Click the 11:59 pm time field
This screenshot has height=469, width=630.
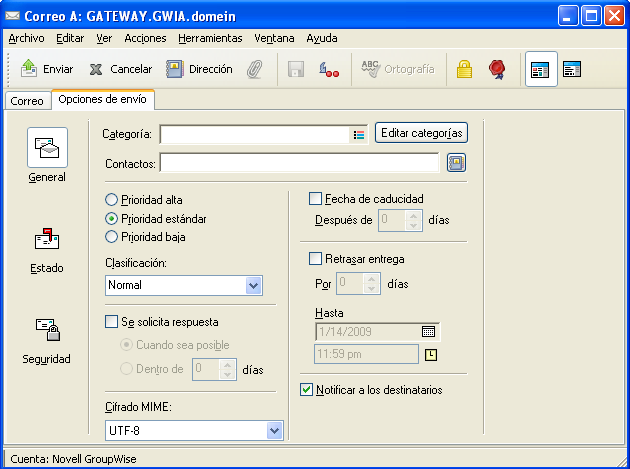click(x=366, y=354)
